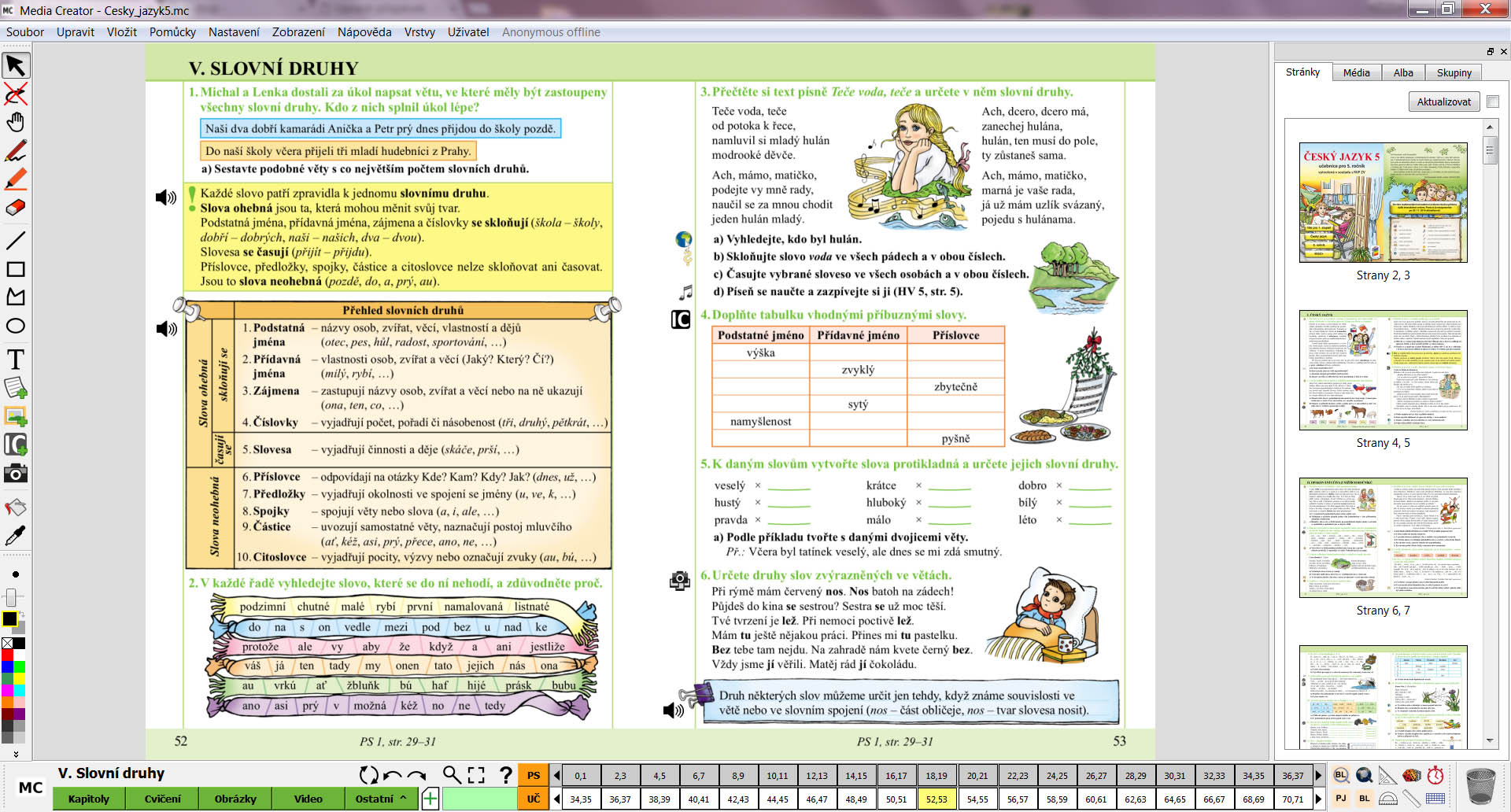
Task: Adjust the line thickness slider
Action: point(11,596)
